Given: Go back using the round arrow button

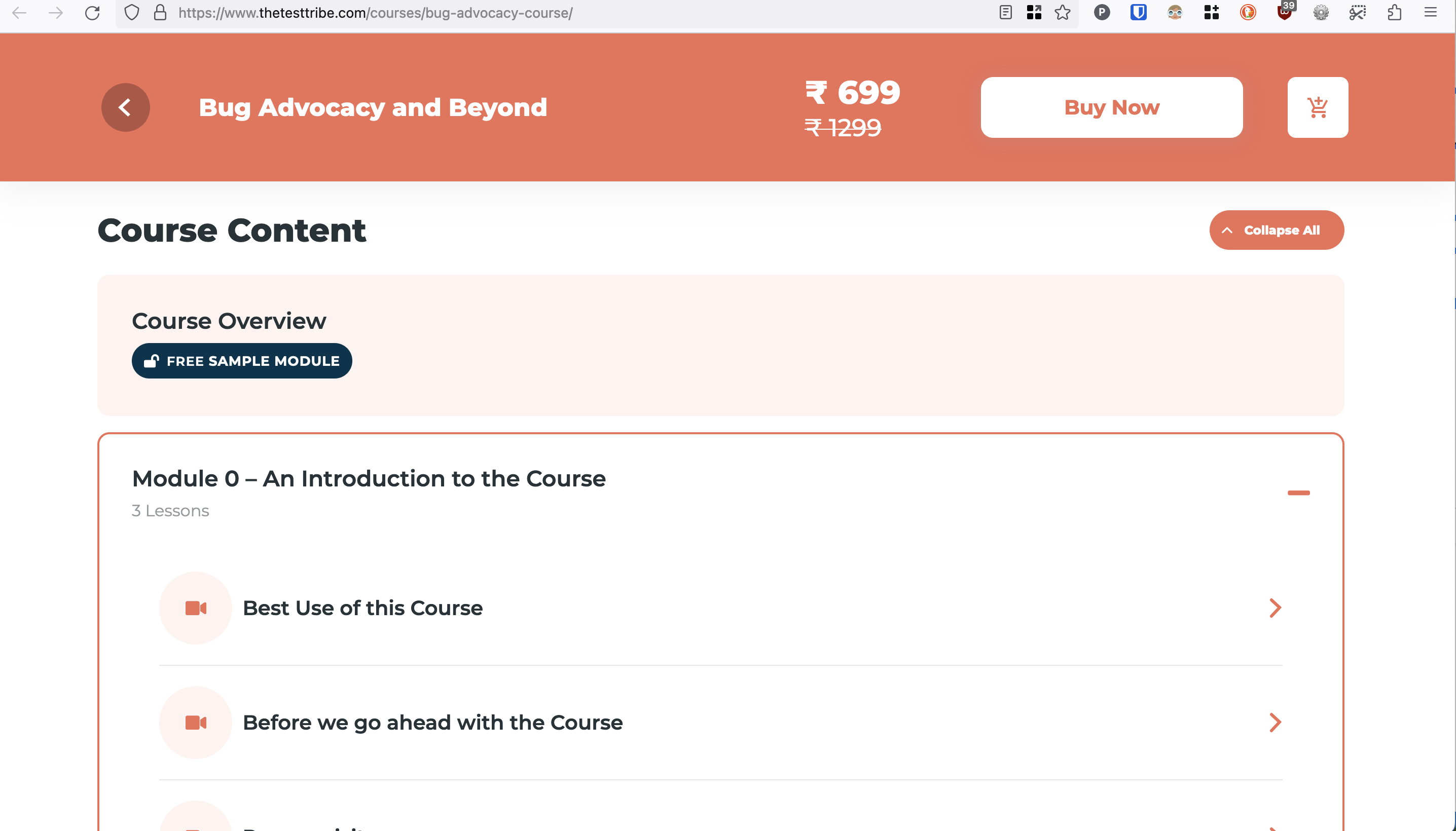Looking at the screenshot, I should 126,107.
